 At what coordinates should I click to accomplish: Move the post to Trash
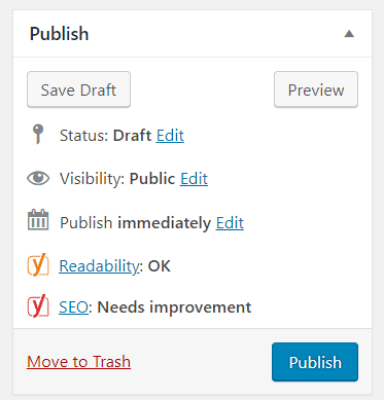(x=79, y=362)
